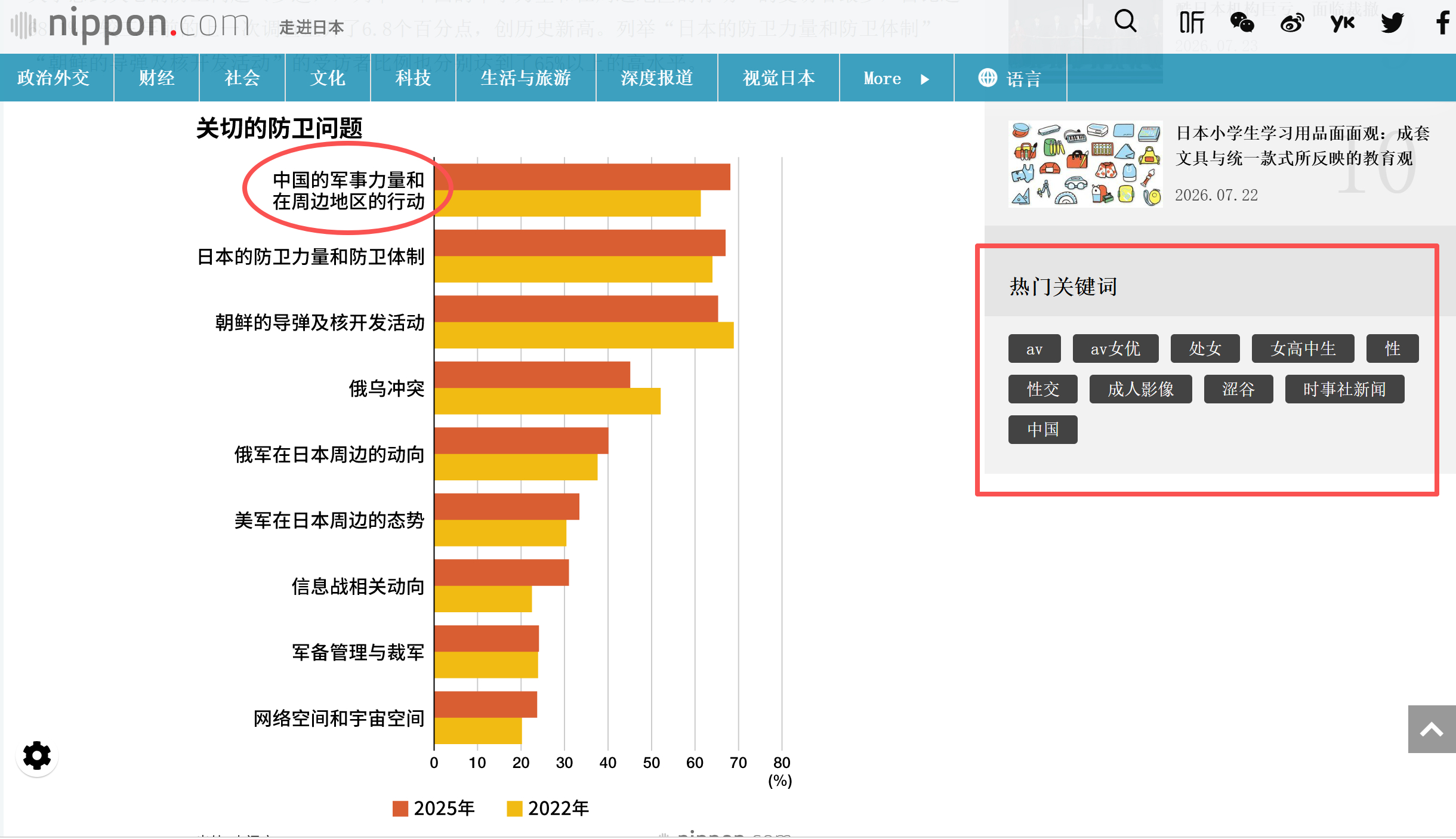This screenshot has height=839, width=1456.
Task: Click the 性 keyword tag
Action: pyautogui.click(x=1392, y=348)
